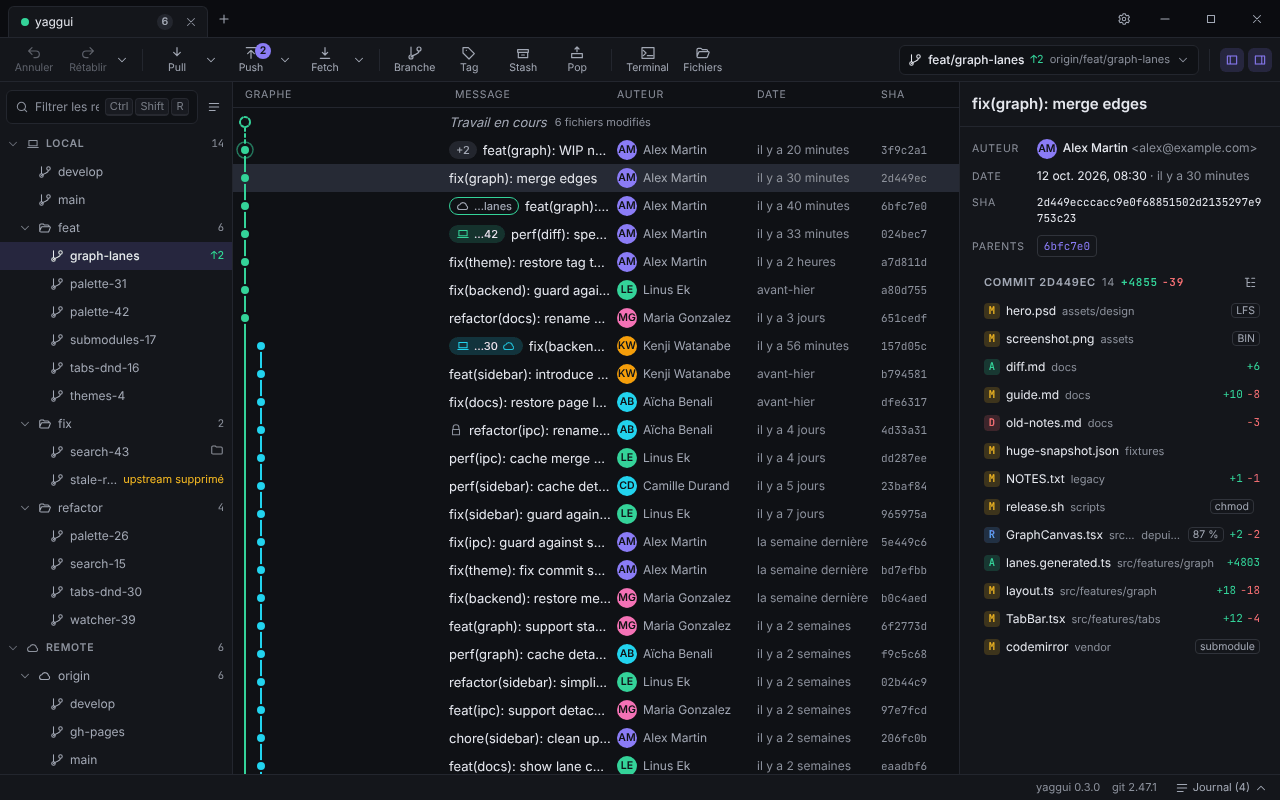This screenshot has height=800, width=1280.
Task: Fetch from remote with the Fetch button
Action: pos(325,59)
